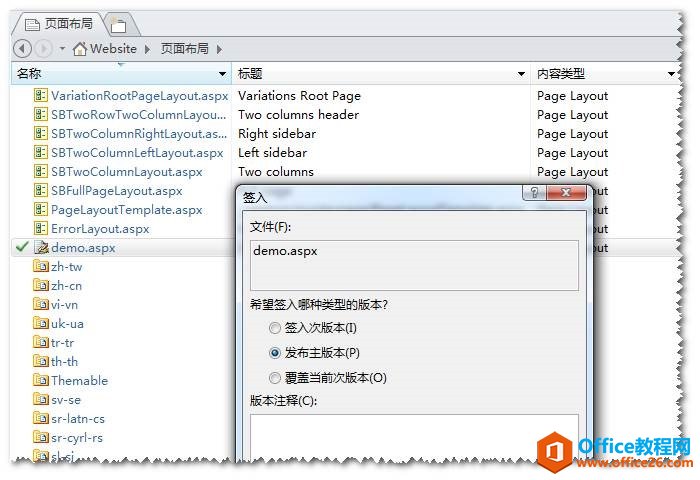Viewport: 700px width, 480px height.
Task: Open the zh-cn folder name
Action: pos(67,286)
